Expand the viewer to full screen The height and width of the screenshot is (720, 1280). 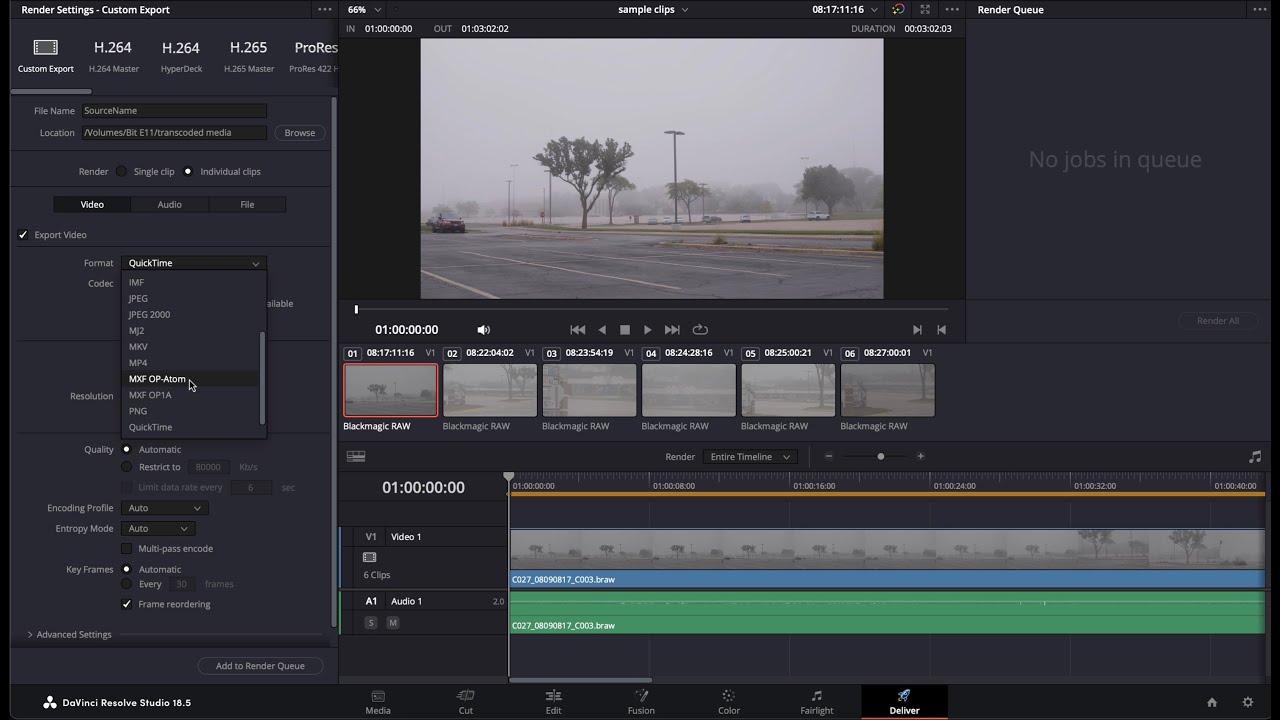pos(925,9)
